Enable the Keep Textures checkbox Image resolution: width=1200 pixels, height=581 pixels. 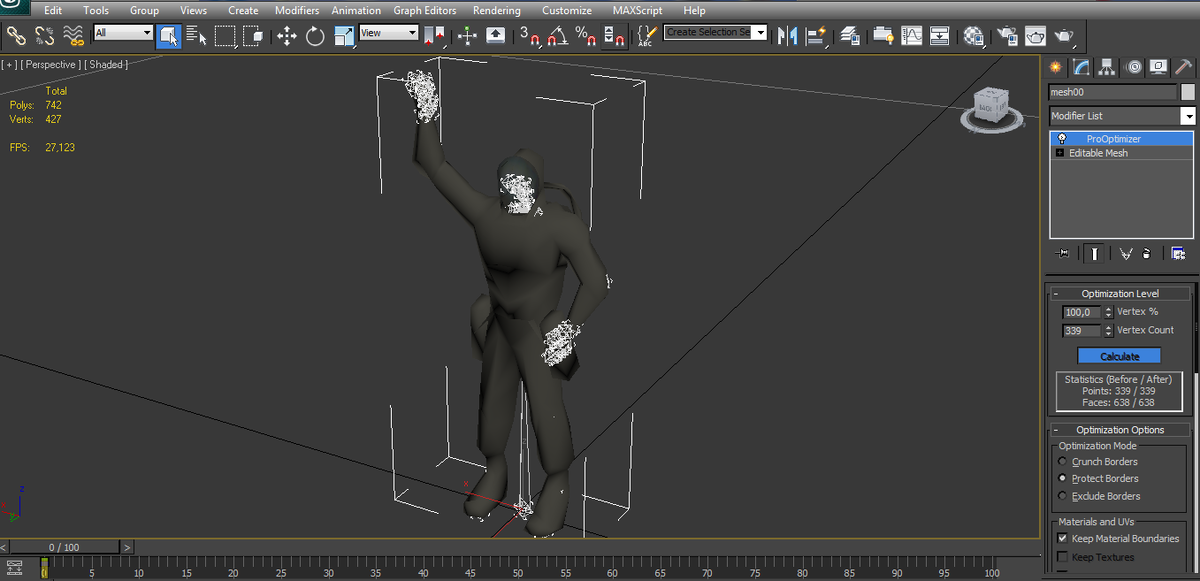pyautogui.click(x=1062, y=557)
